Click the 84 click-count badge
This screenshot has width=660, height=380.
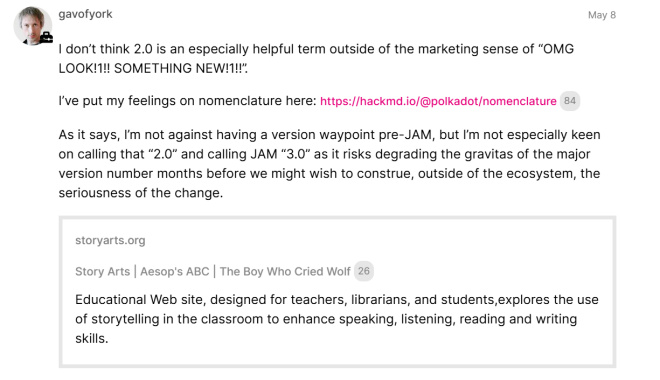570,101
